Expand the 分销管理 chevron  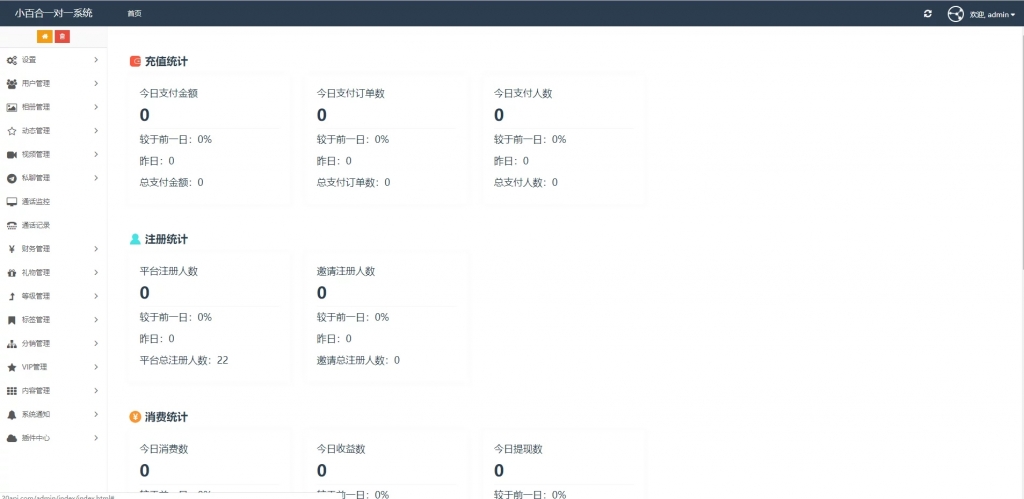(96, 343)
